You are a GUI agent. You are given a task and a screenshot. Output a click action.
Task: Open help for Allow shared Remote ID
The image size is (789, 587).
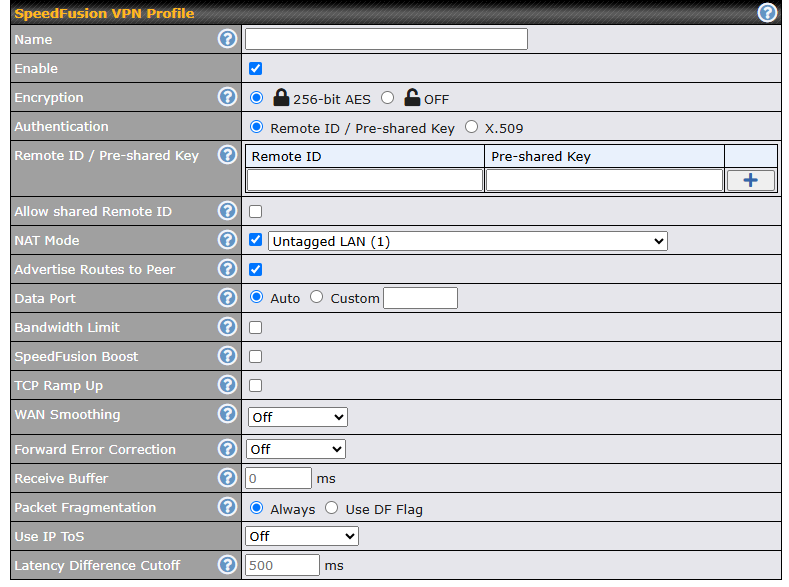coord(227,211)
